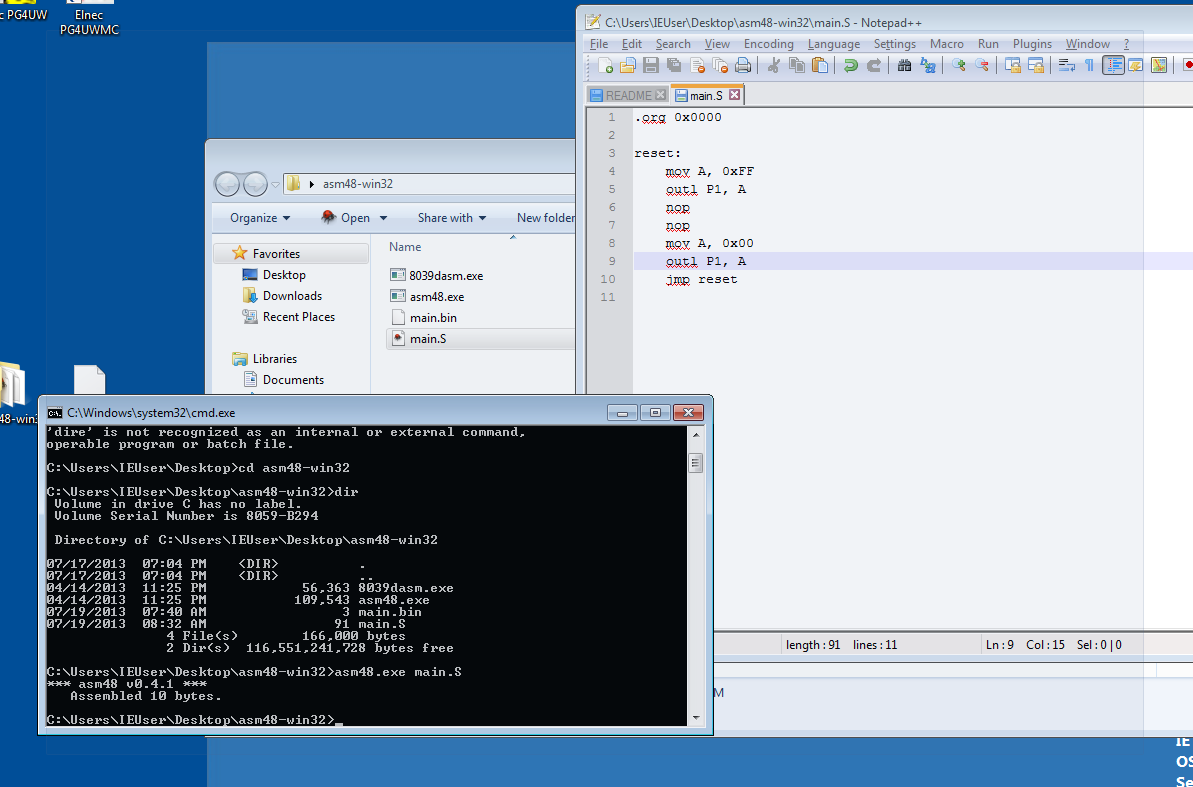
Task: Toggle synchronized vertical scrolling
Action: tap(1013, 66)
